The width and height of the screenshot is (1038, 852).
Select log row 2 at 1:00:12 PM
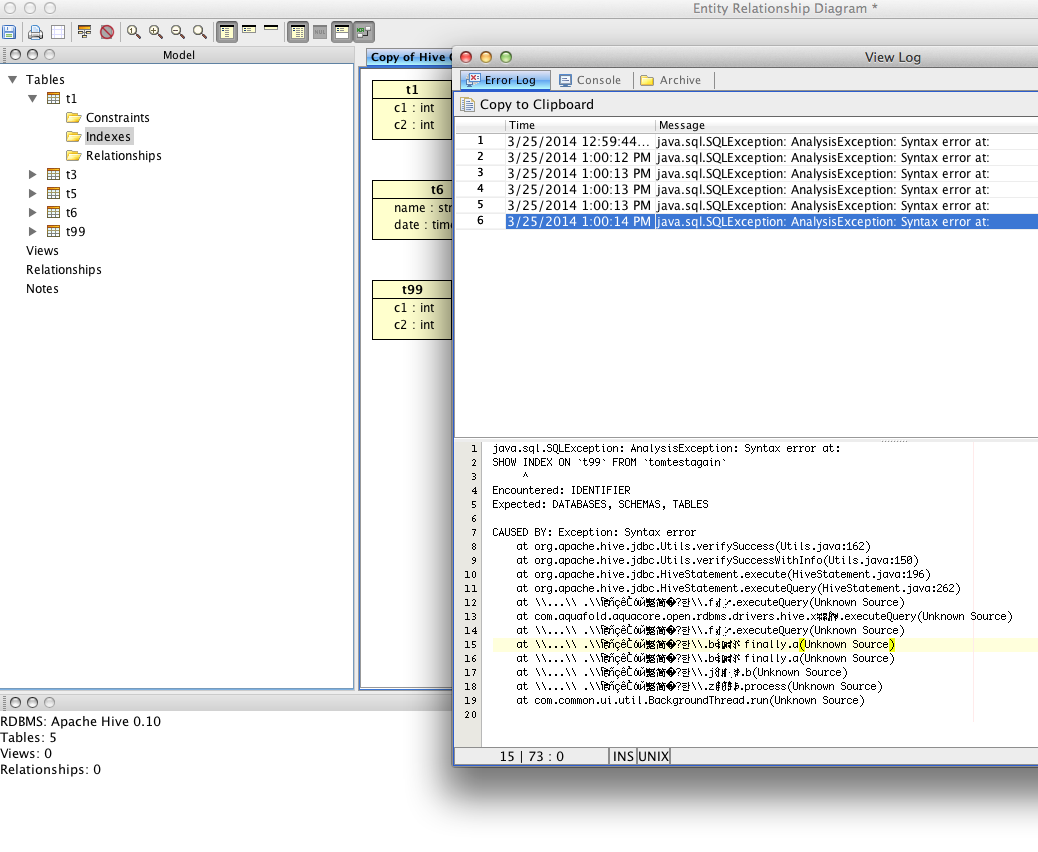tap(747, 158)
